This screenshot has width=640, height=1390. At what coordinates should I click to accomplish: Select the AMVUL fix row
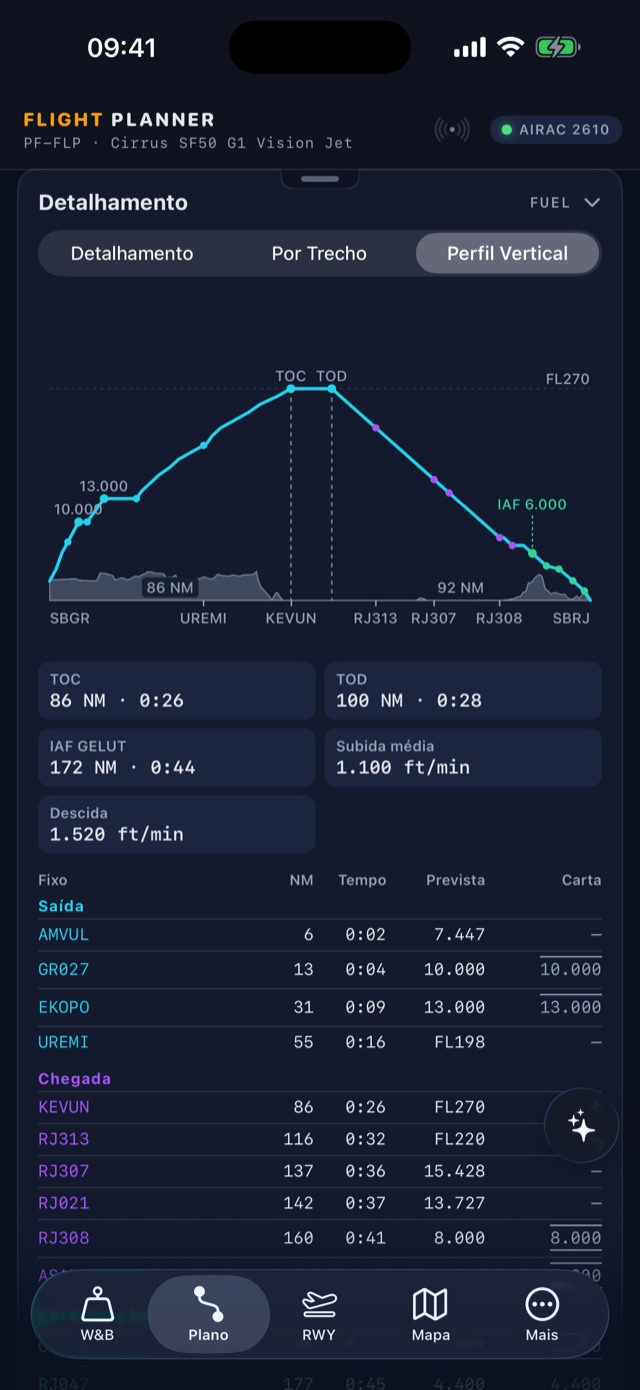click(320, 935)
